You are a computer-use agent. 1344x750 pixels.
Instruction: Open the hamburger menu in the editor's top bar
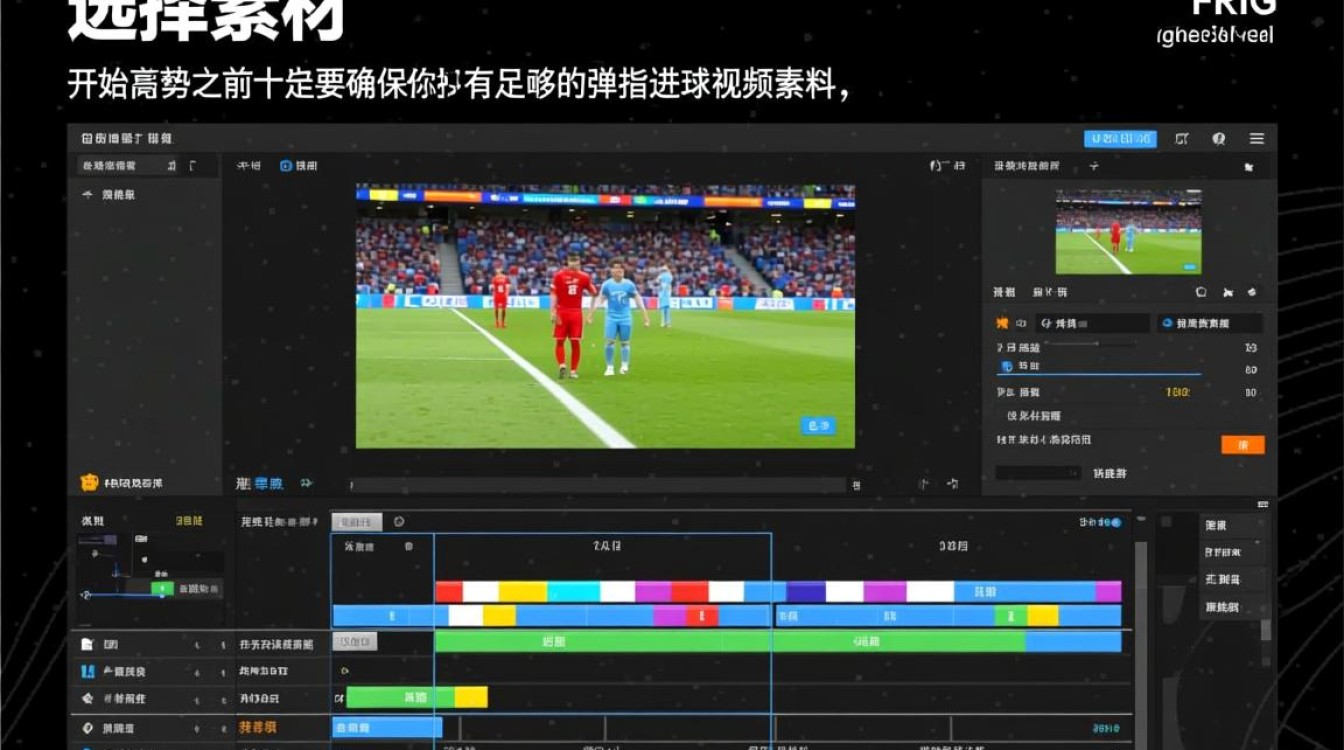coord(1257,139)
